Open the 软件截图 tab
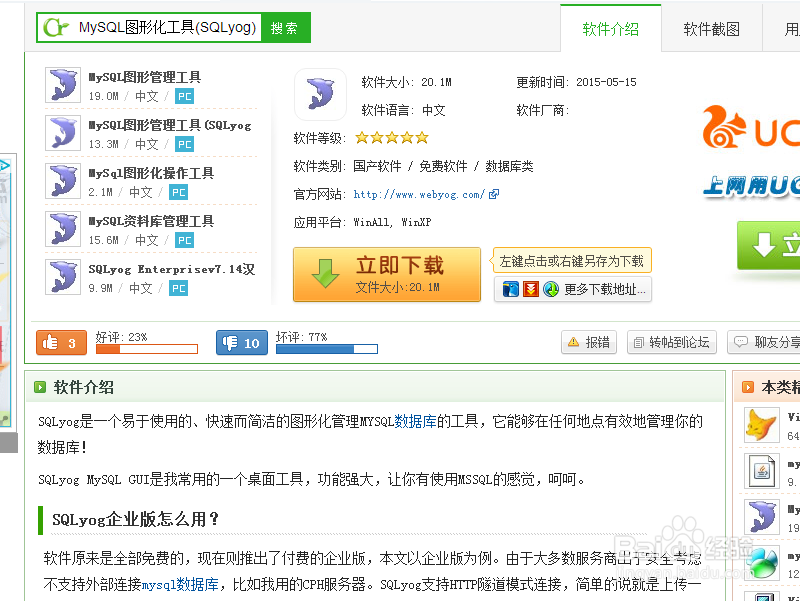Screen dimensions: 800x601 [712, 29]
